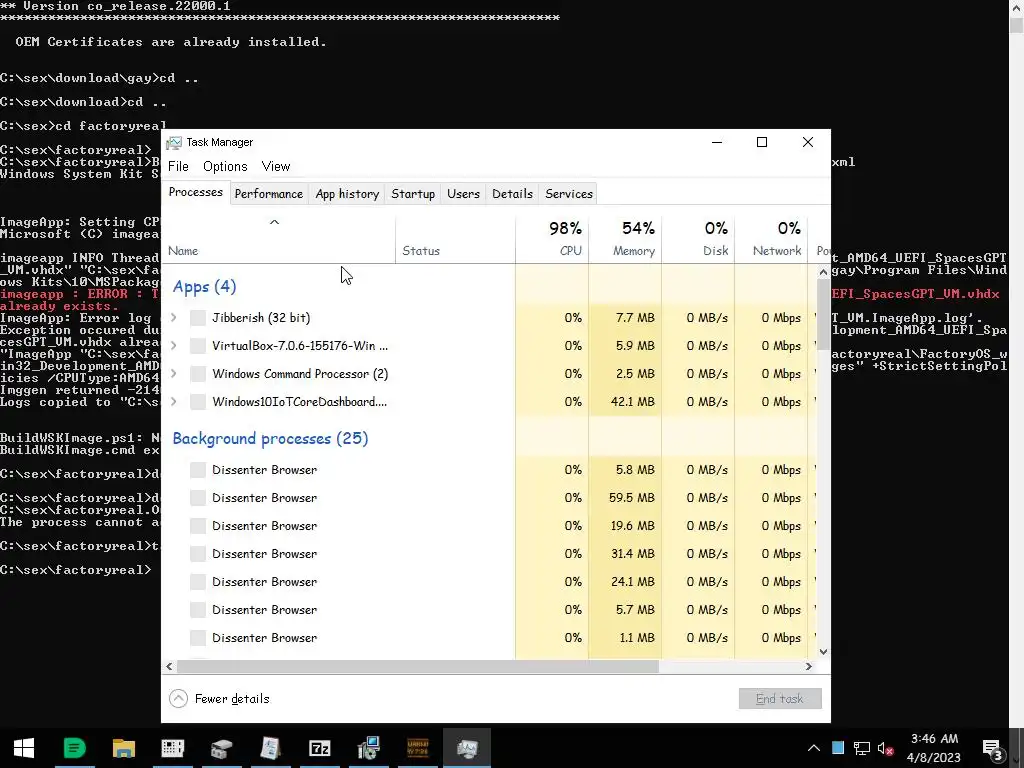
Task: Click the blue square tray icon
Action: (838, 748)
